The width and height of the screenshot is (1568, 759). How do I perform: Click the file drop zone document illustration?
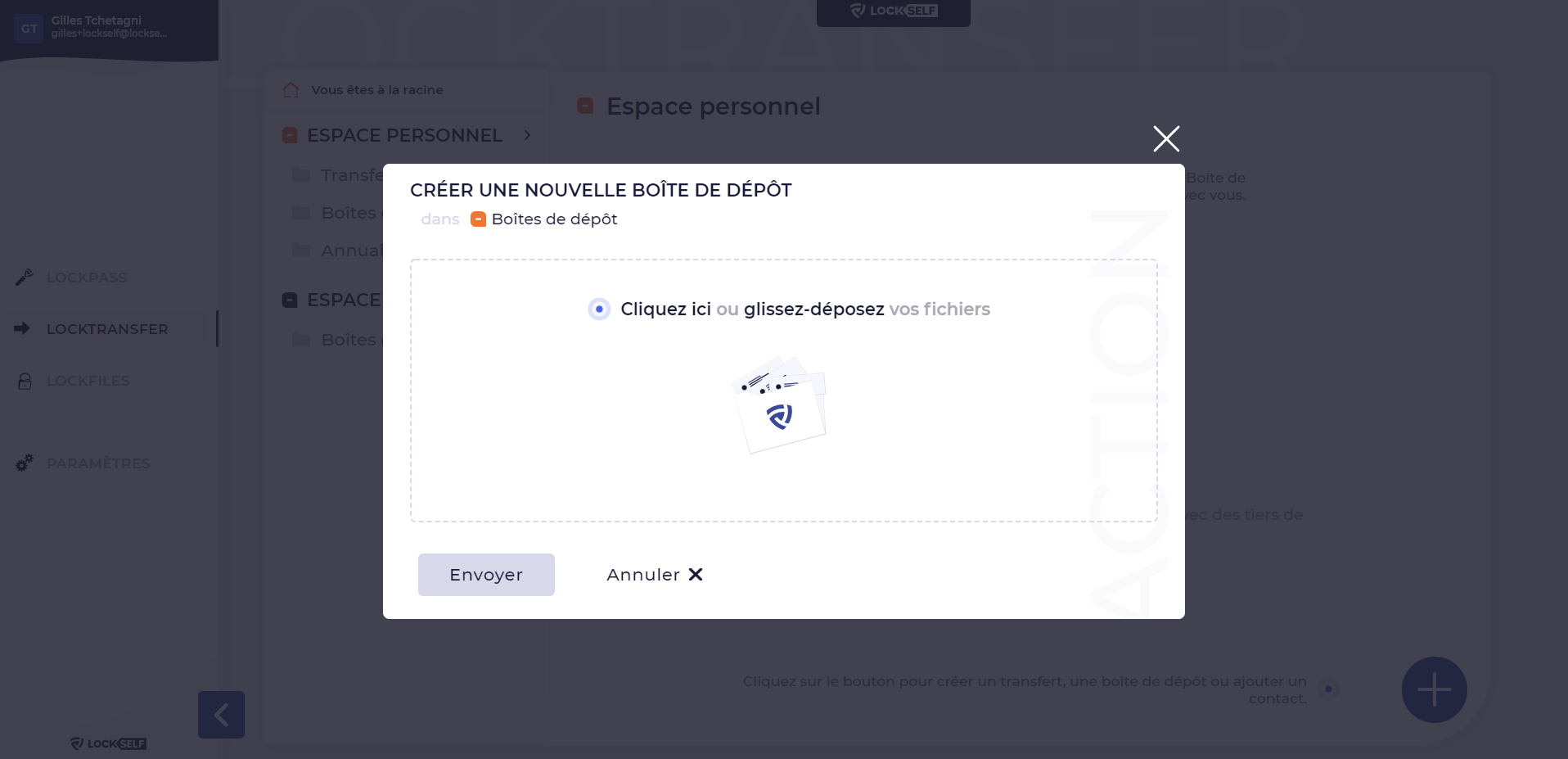coord(780,404)
